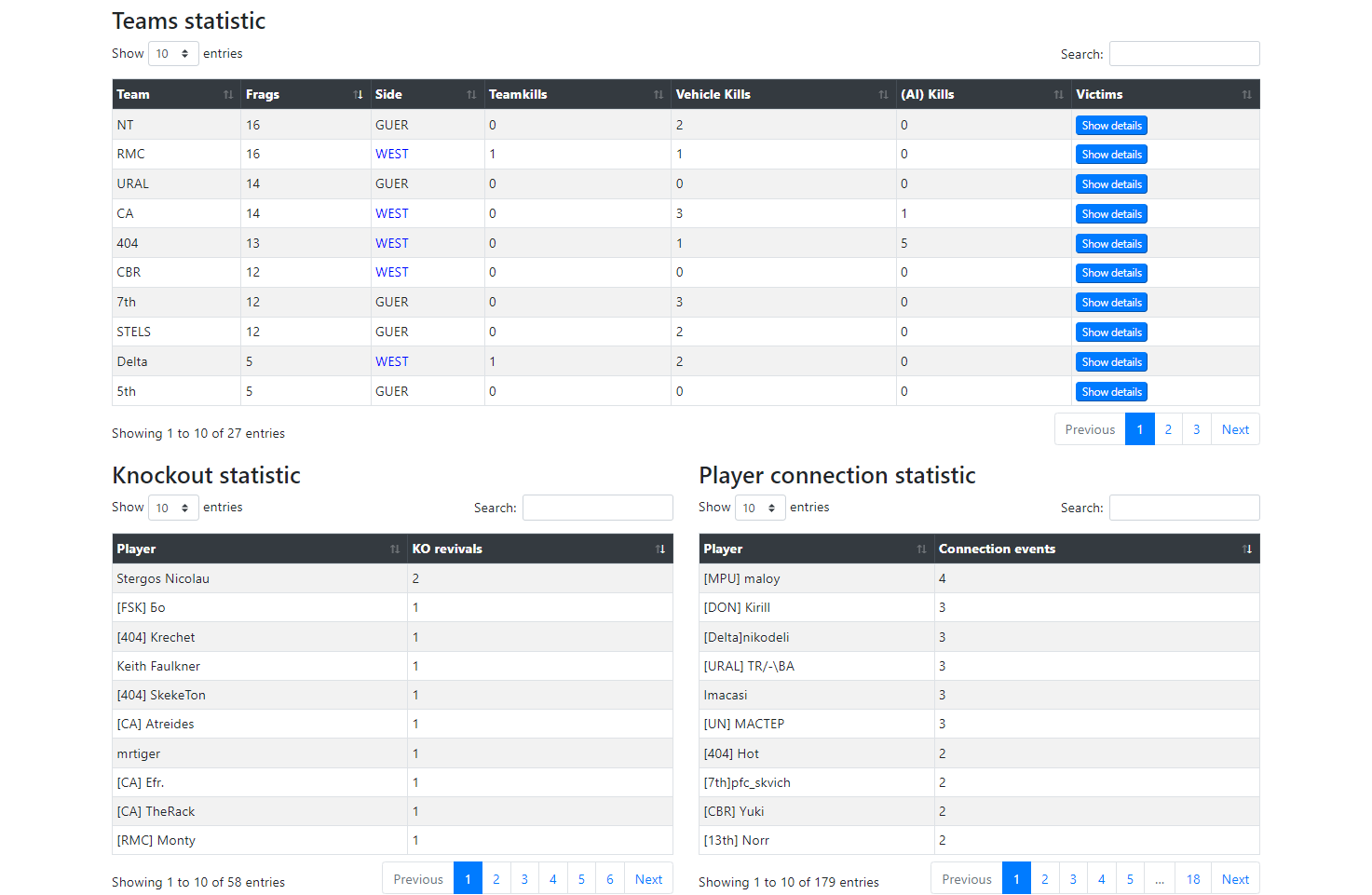Open the entries count dropdown for Teams statistic
The image size is (1372, 895).
click(x=173, y=53)
